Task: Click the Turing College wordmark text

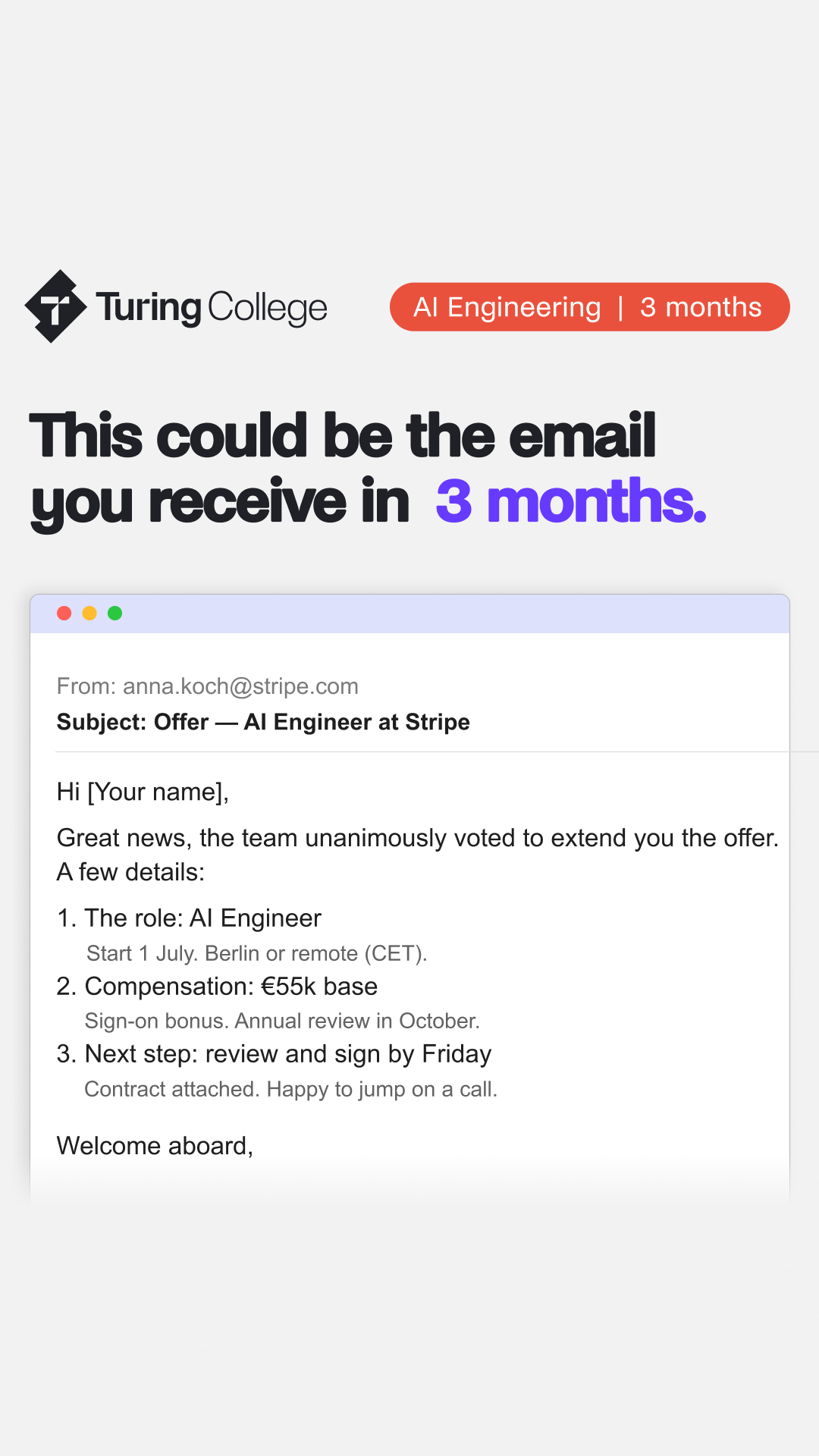Action: [x=212, y=307]
